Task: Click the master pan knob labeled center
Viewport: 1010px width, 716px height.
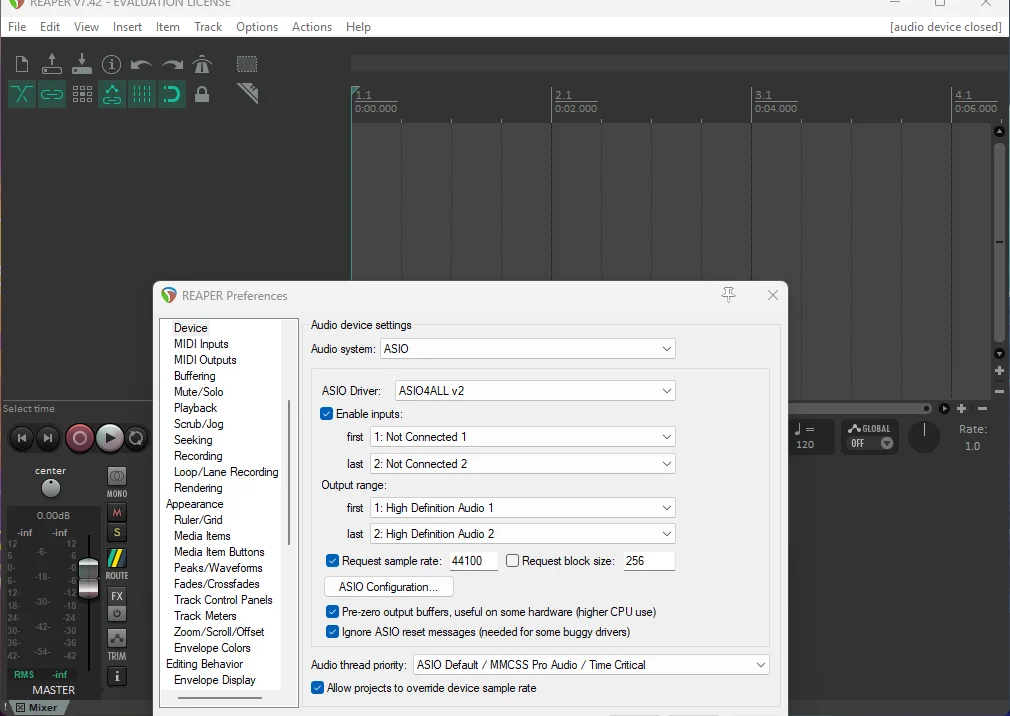Action: [51, 488]
